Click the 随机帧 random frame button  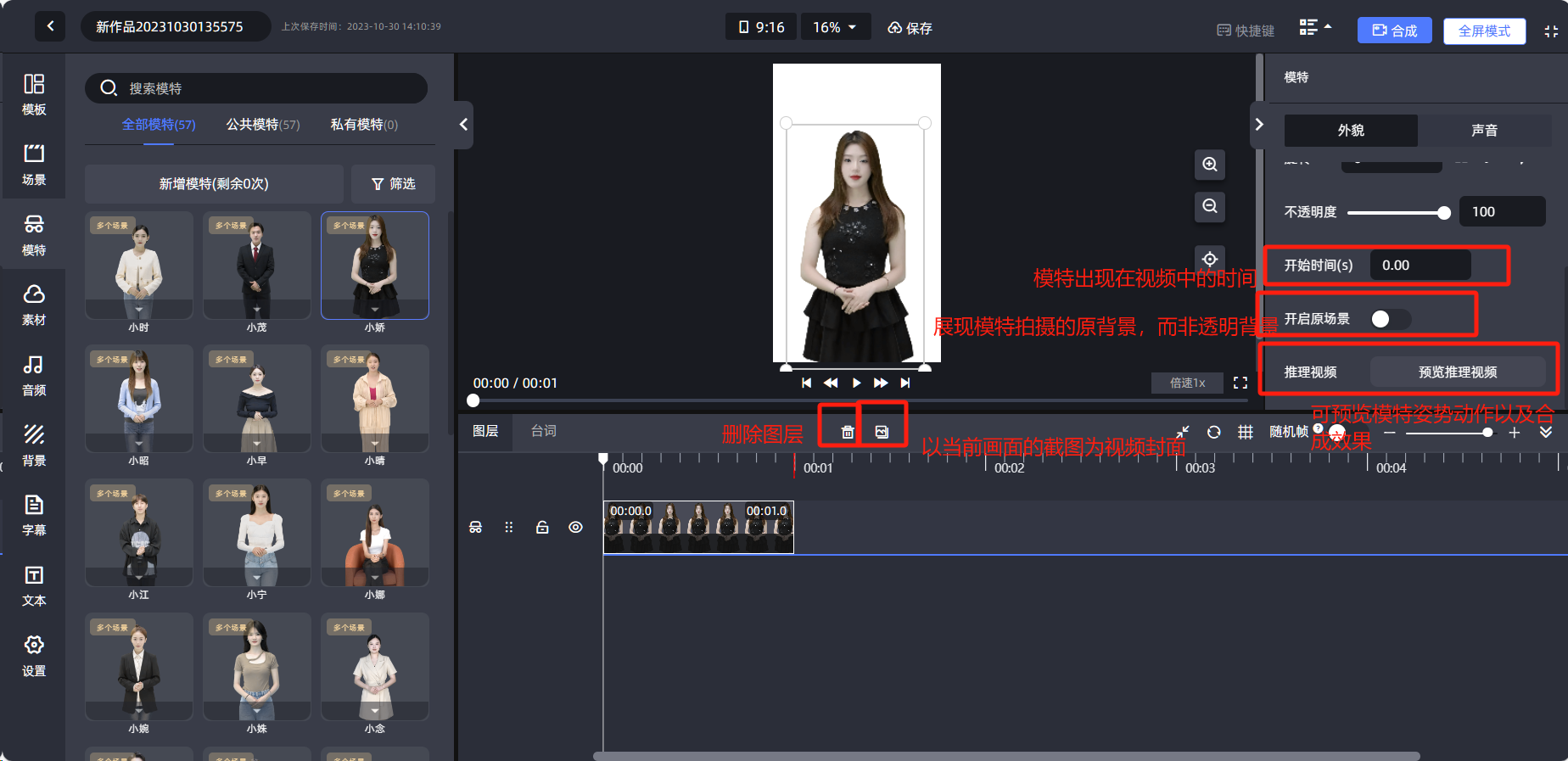pyautogui.click(x=1288, y=432)
